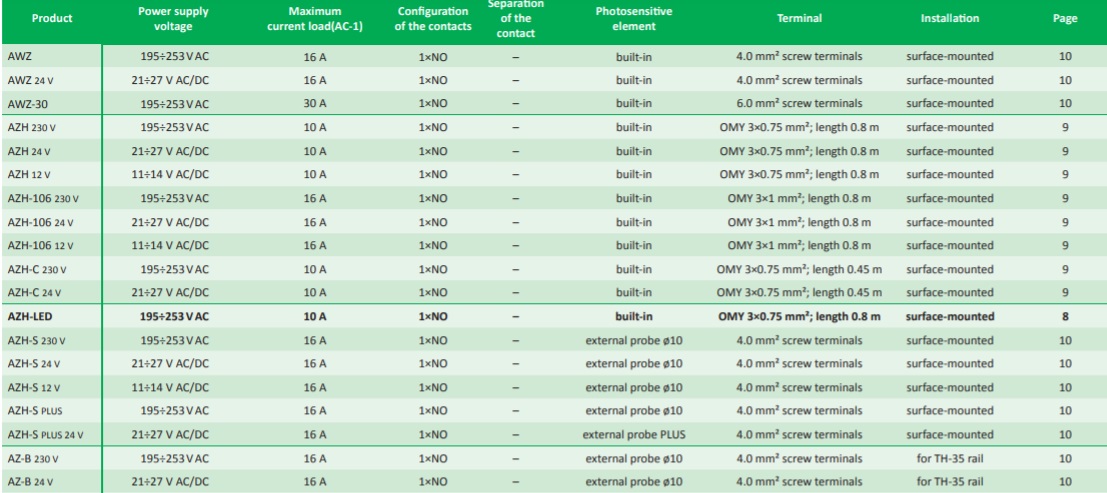Click the Installation column header
The height and width of the screenshot is (493, 1107).
point(950,19)
